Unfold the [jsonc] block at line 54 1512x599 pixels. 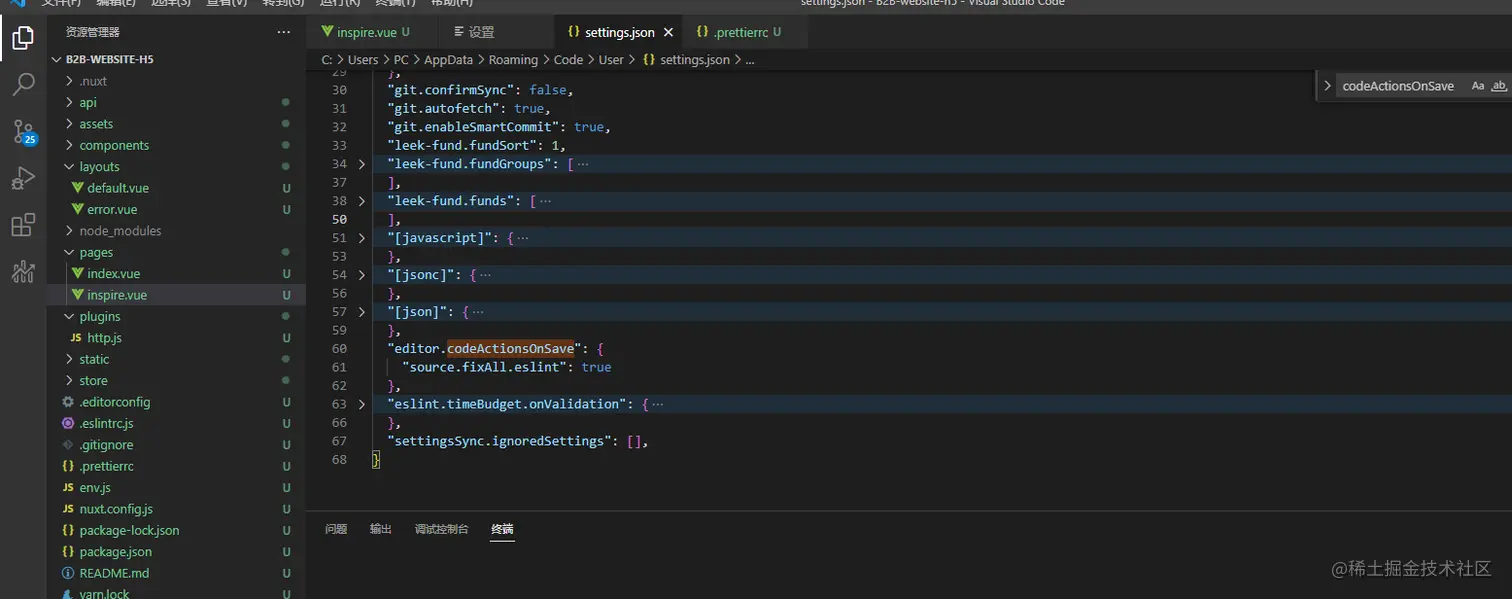[362, 275]
